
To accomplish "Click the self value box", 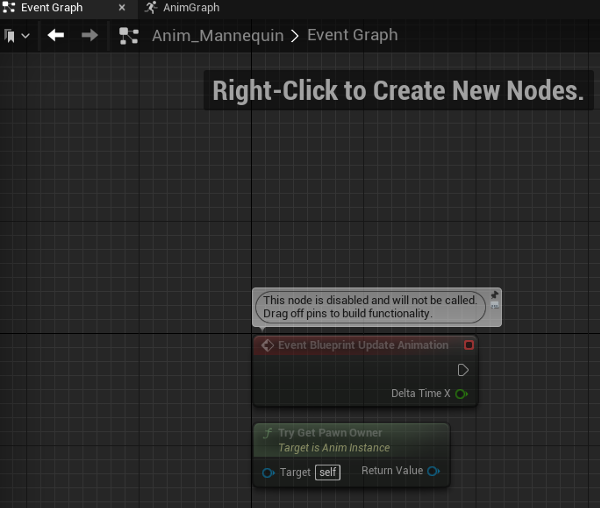I will pos(328,472).
